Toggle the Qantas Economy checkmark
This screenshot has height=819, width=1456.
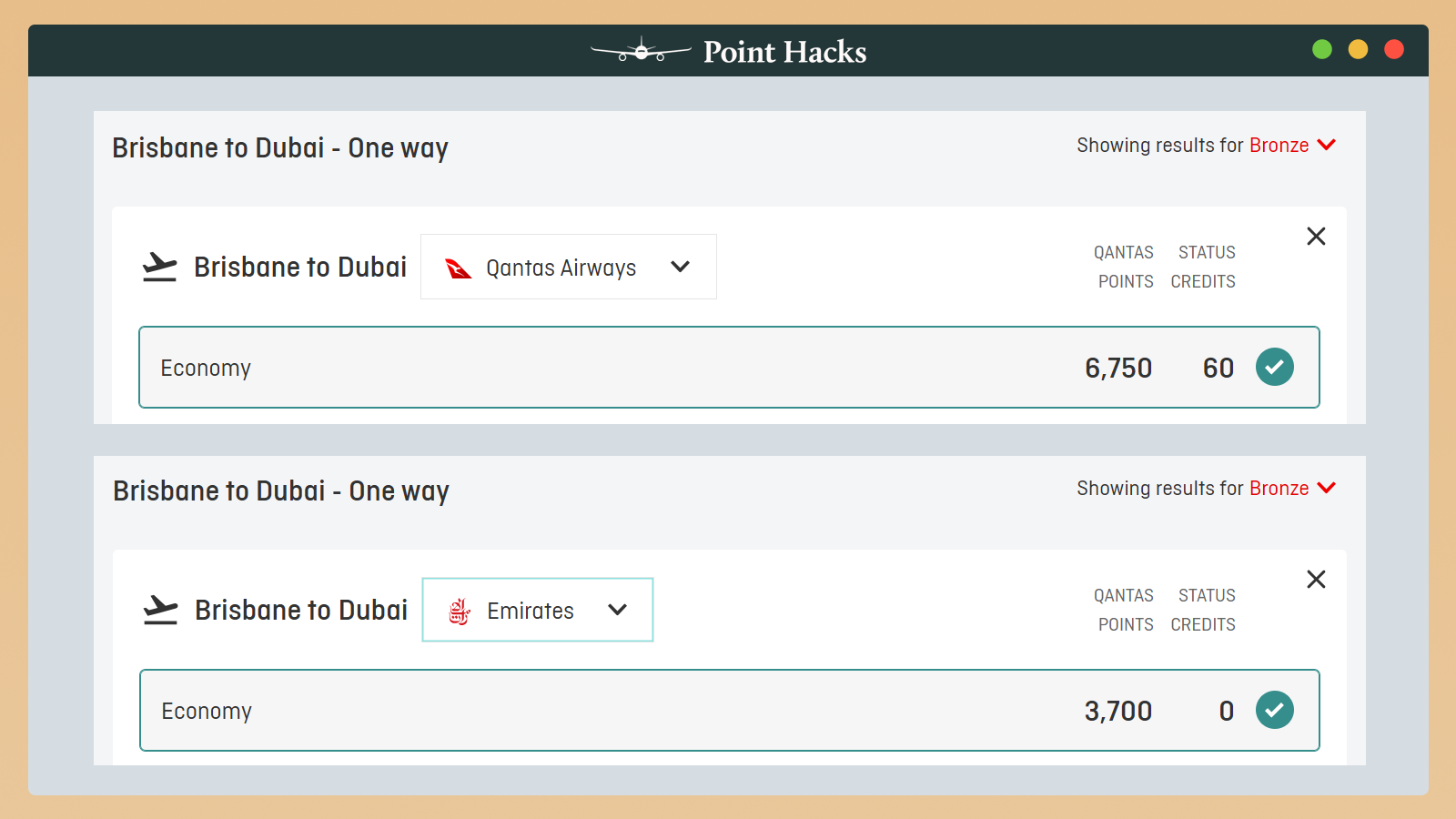tap(1275, 367)
